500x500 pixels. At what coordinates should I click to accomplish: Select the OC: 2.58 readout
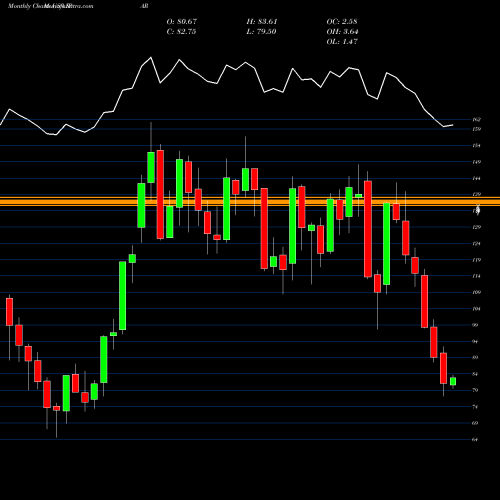point(342,22)
